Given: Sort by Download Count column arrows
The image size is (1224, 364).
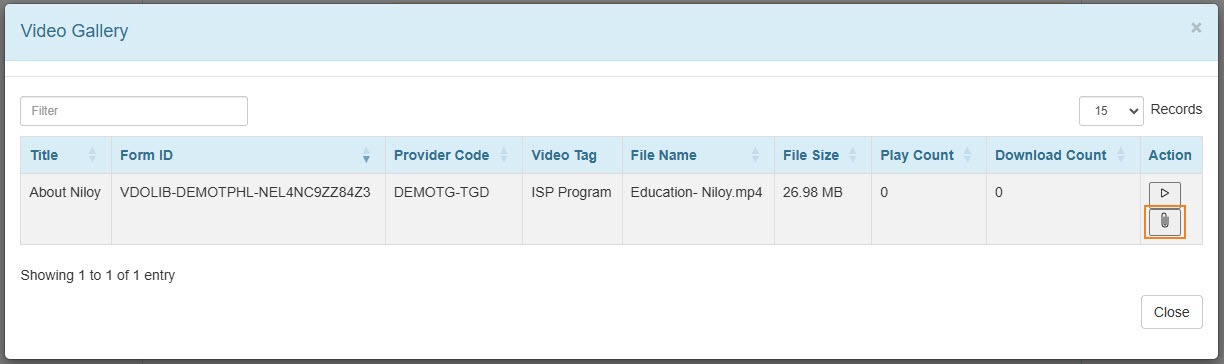Looking at the screenshot, I should 1122,155.
